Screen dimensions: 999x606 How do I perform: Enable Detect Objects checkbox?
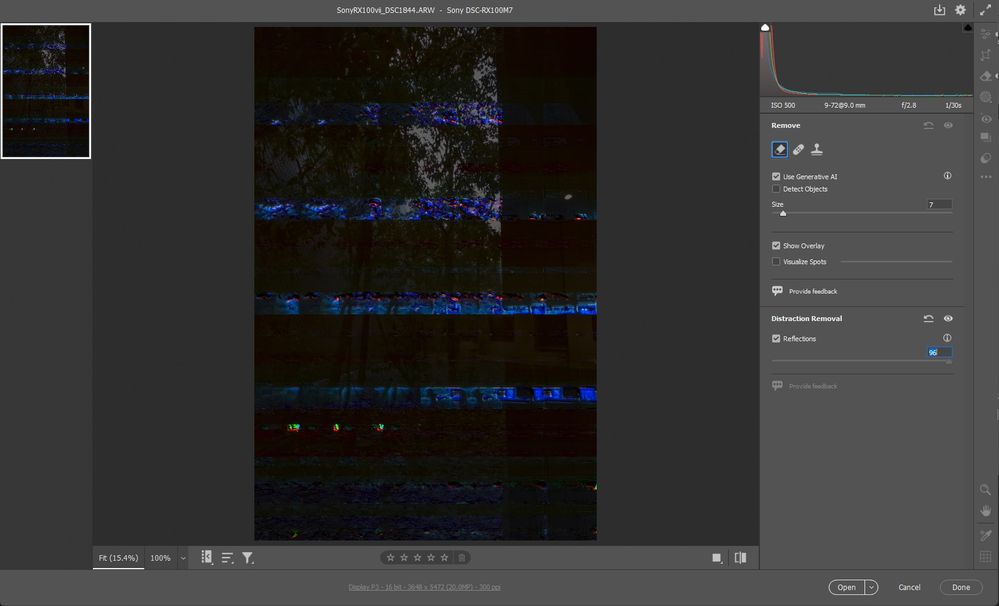point(776,189)
